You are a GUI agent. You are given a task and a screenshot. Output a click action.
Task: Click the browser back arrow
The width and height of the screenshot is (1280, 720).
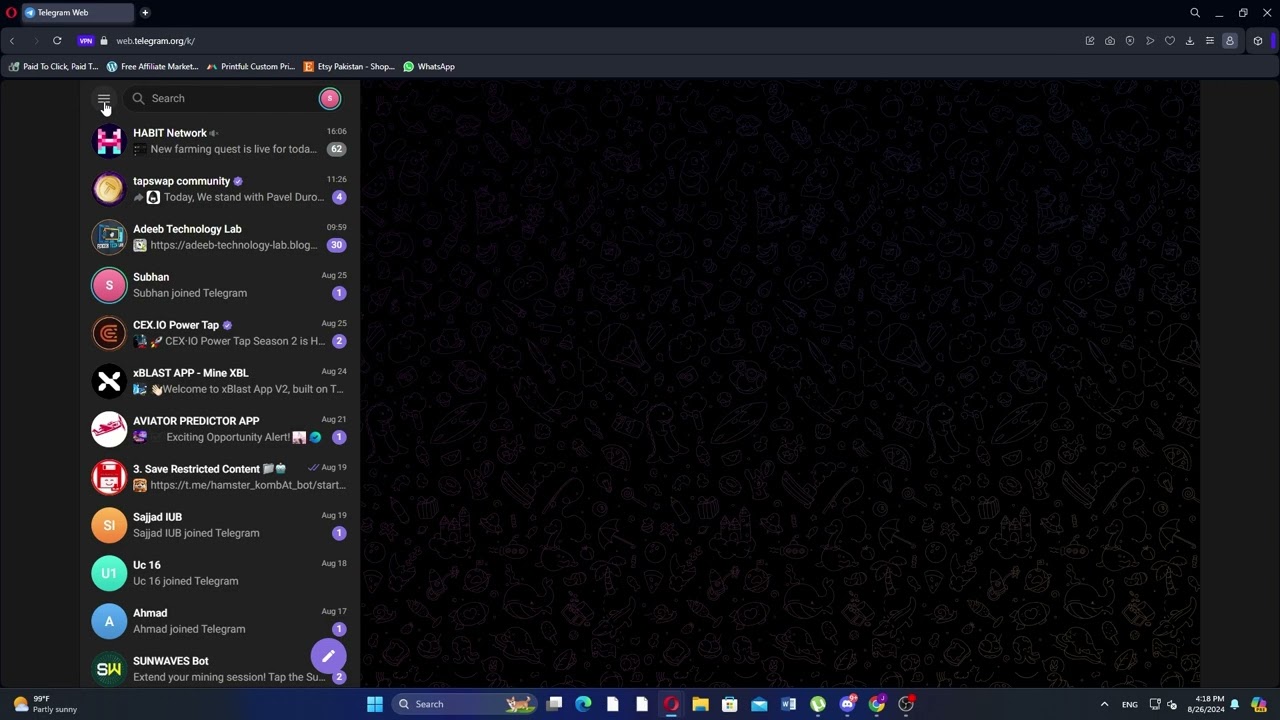(12, 41)
